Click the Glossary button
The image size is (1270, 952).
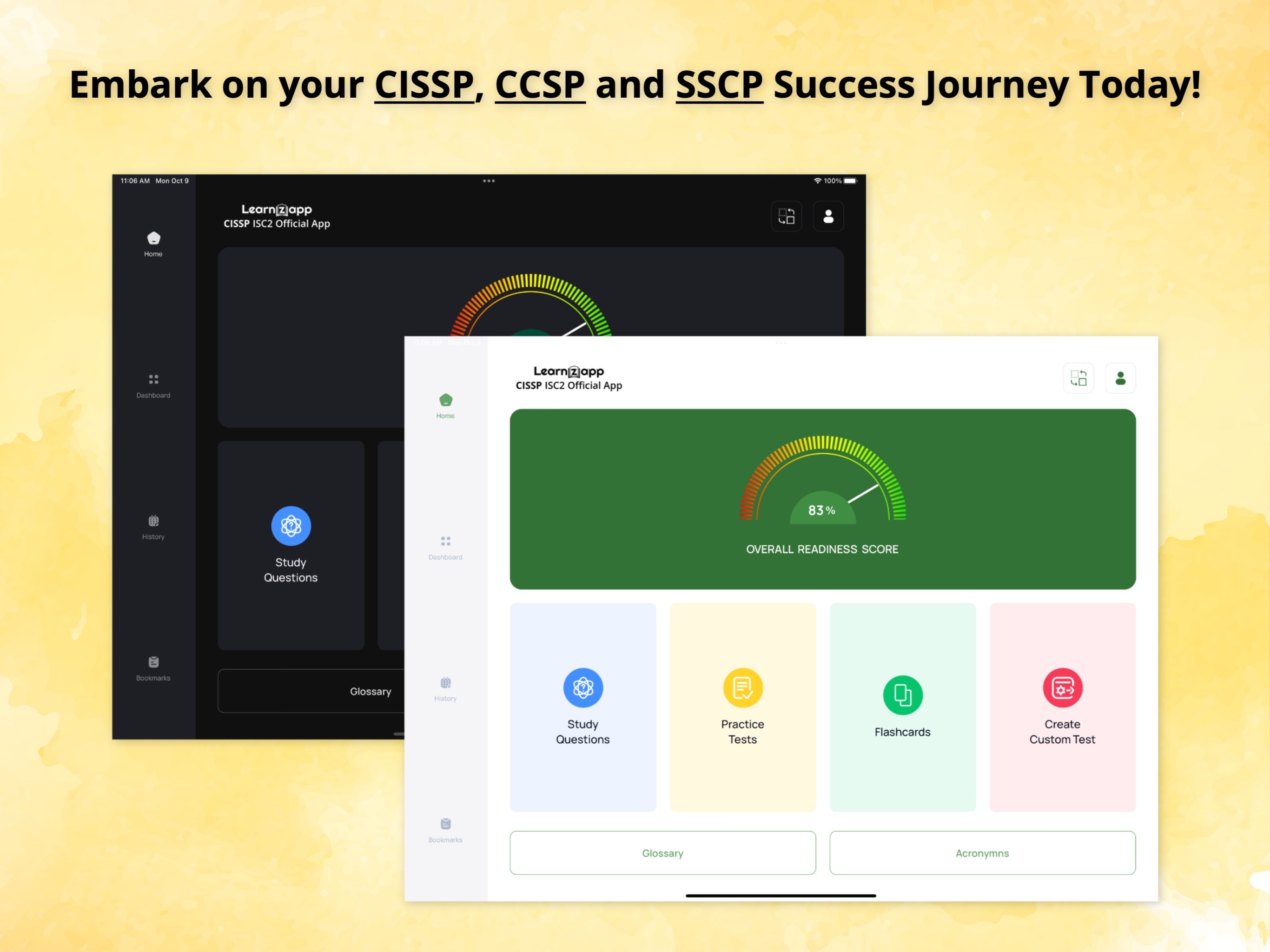[663, 853]
